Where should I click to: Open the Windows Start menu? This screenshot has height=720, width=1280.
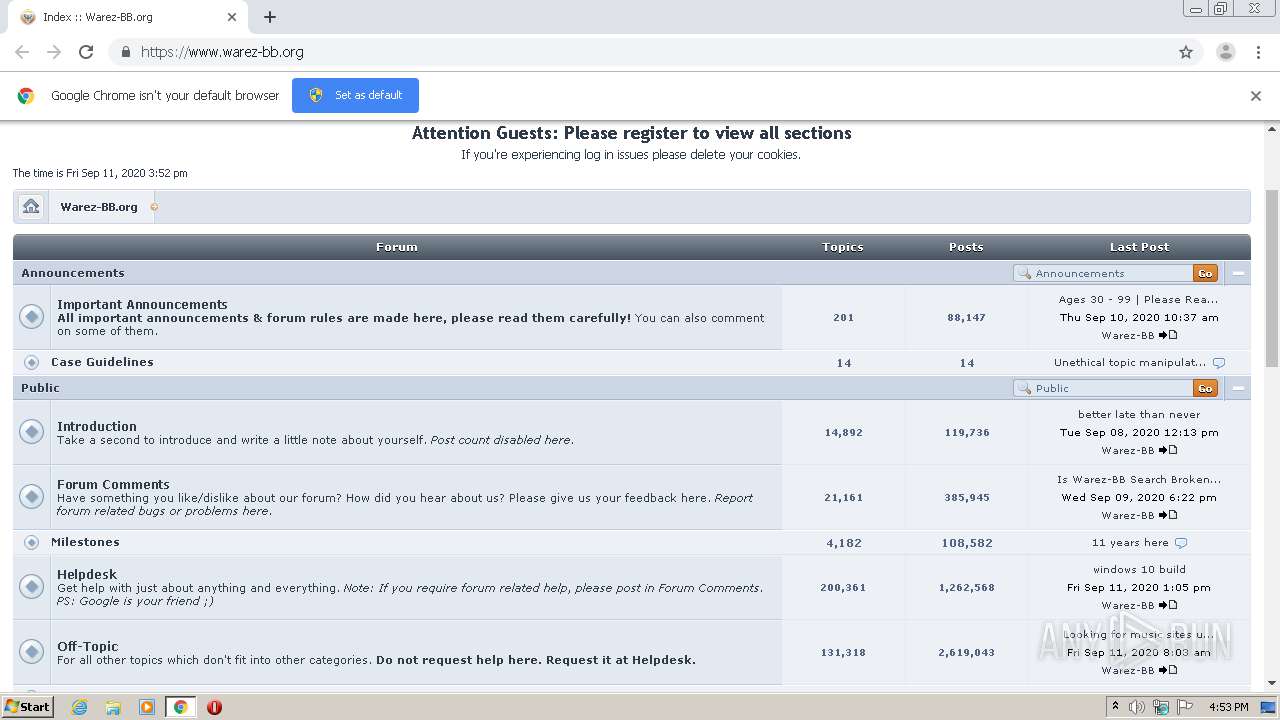pos(28,707)
